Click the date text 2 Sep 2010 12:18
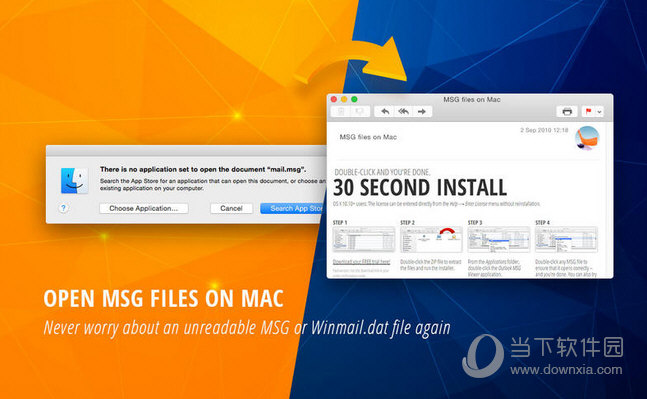 [544, 130]
